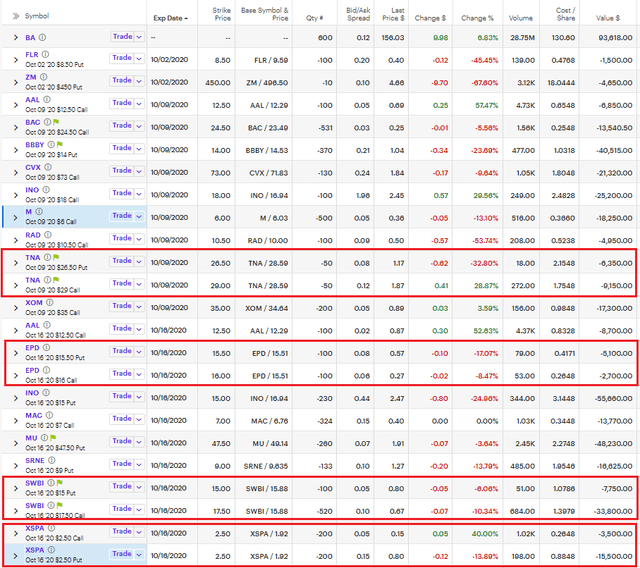Expand the BA position row
Image resolution: width=640 pixels, height=568 pixels.
16,38
